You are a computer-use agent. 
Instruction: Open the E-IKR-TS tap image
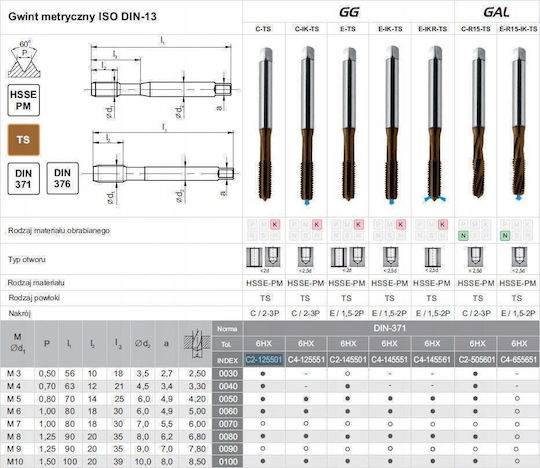(435, 124)
